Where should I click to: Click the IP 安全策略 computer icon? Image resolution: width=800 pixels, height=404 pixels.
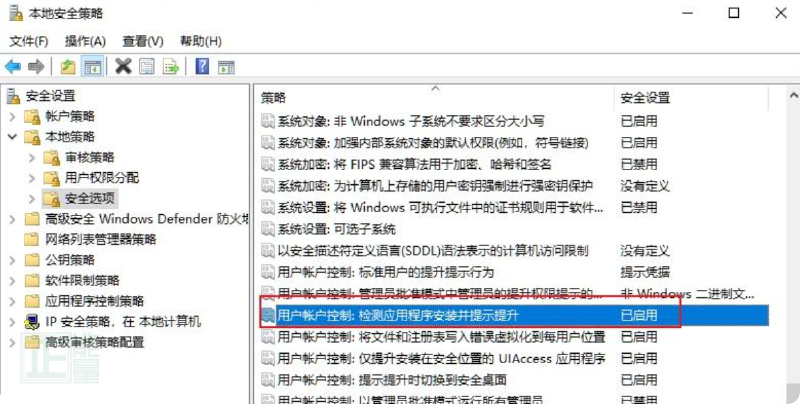[32, 321]
